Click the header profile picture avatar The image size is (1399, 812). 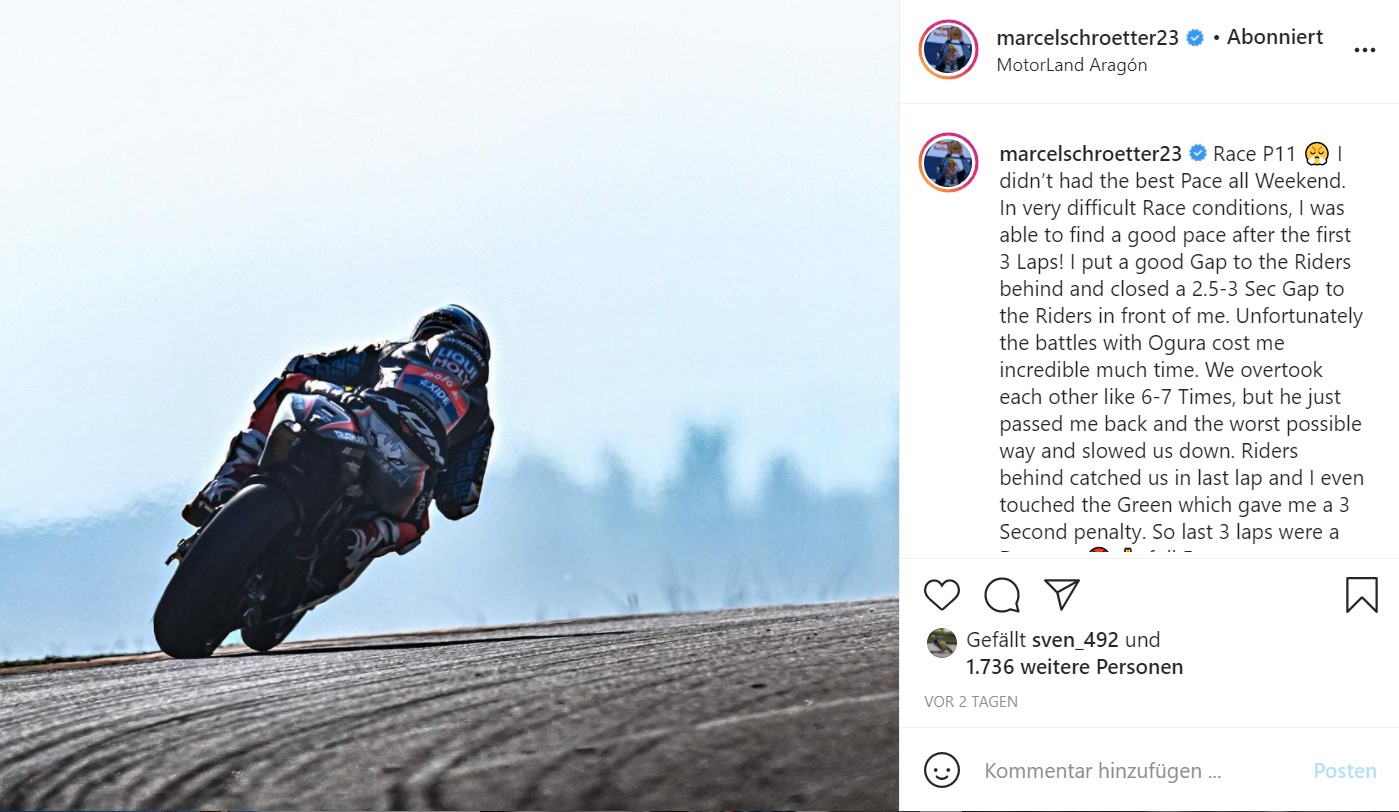[x=948, y=50]
